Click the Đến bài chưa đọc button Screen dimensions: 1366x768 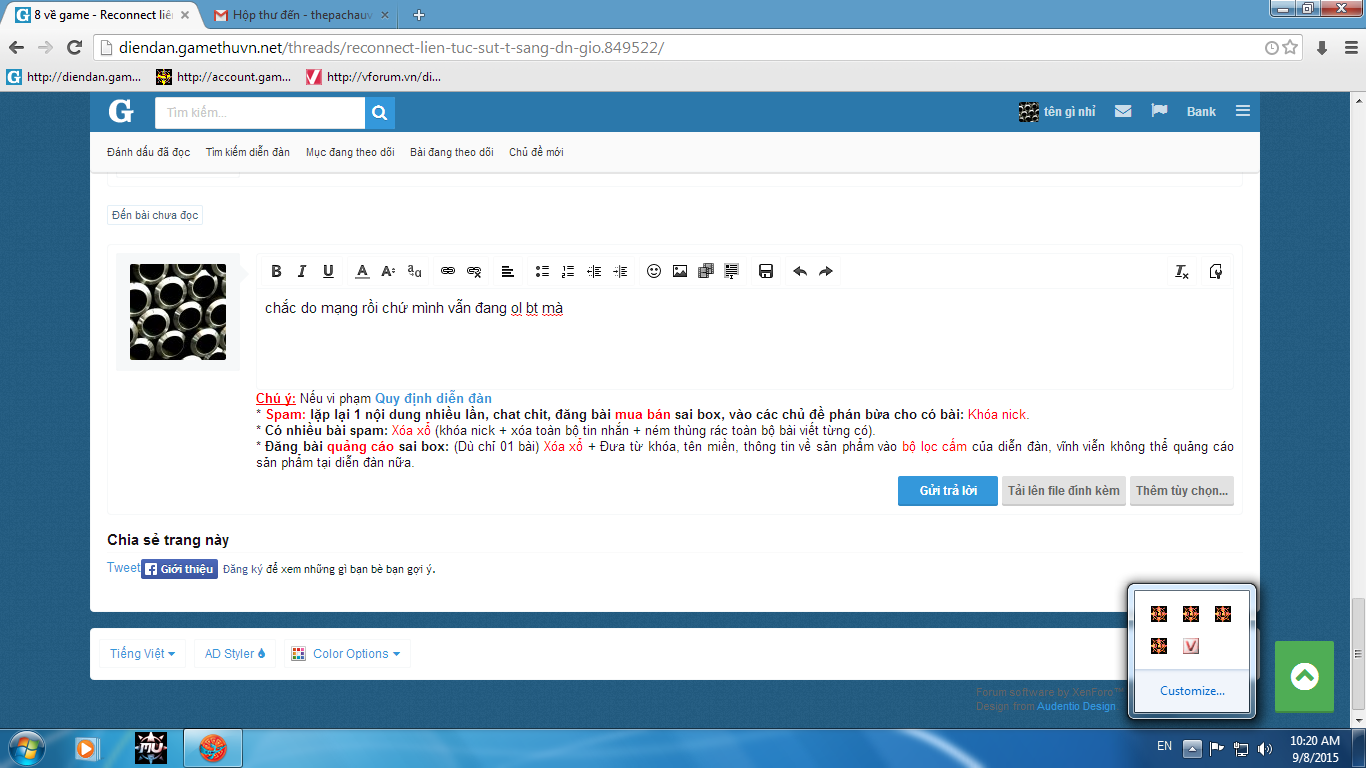[x=155, y=215]
